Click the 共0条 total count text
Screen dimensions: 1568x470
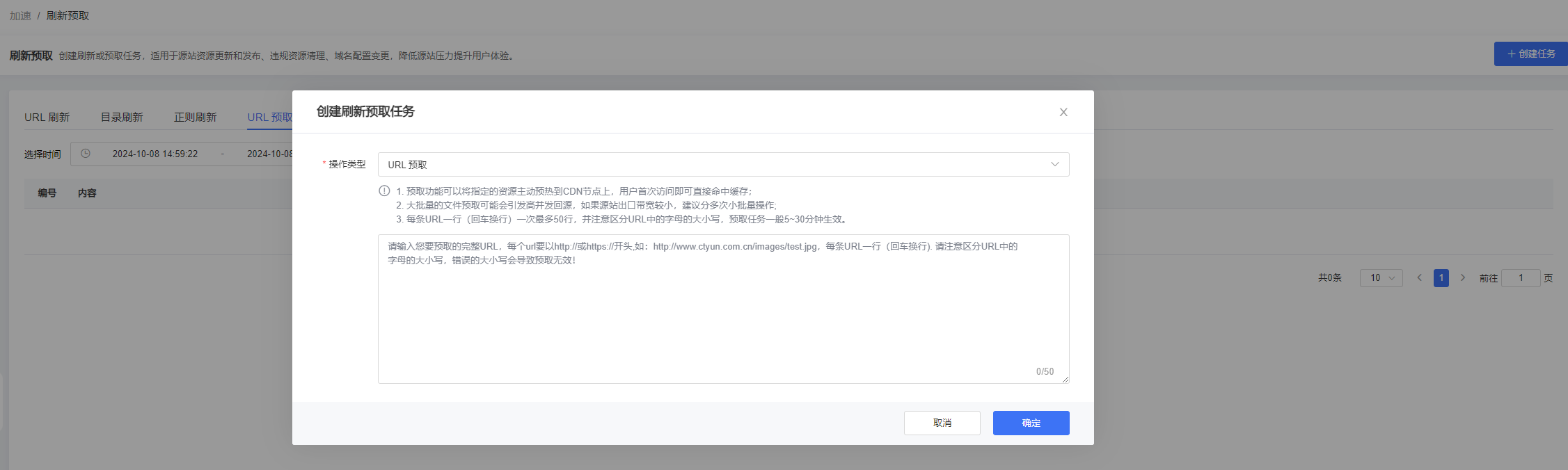[1330, 278]
